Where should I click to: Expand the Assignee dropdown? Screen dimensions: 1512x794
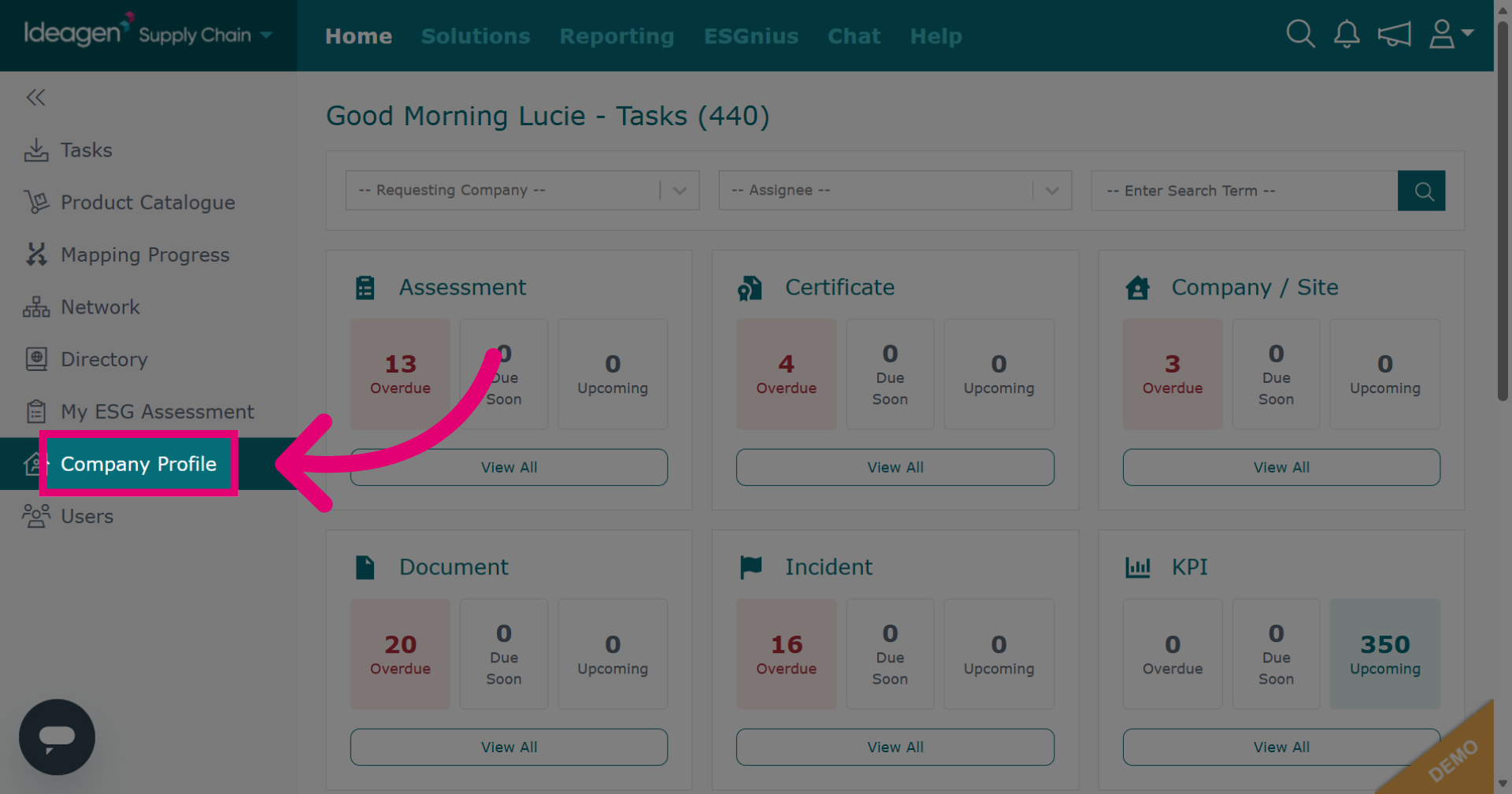tap(895, 191)
